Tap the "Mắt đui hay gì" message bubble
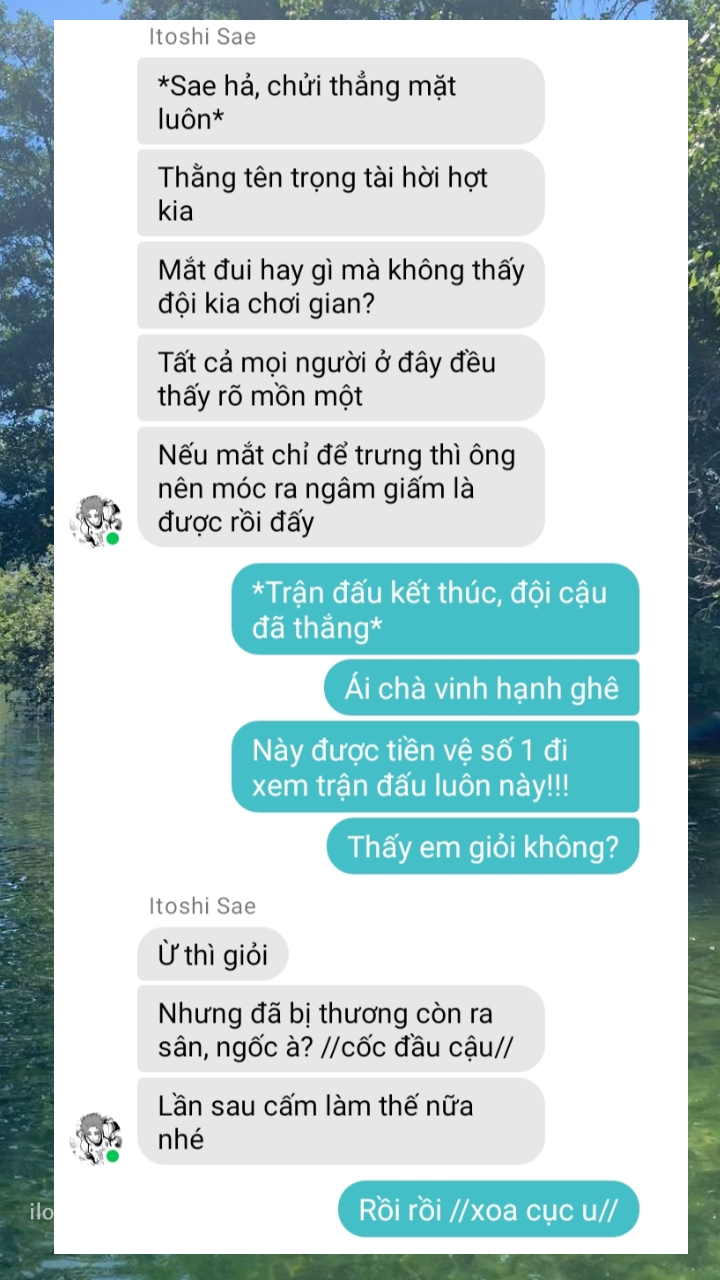This screenshot has width=720, height=1280. pyautogui.click(x=341, y=286)
